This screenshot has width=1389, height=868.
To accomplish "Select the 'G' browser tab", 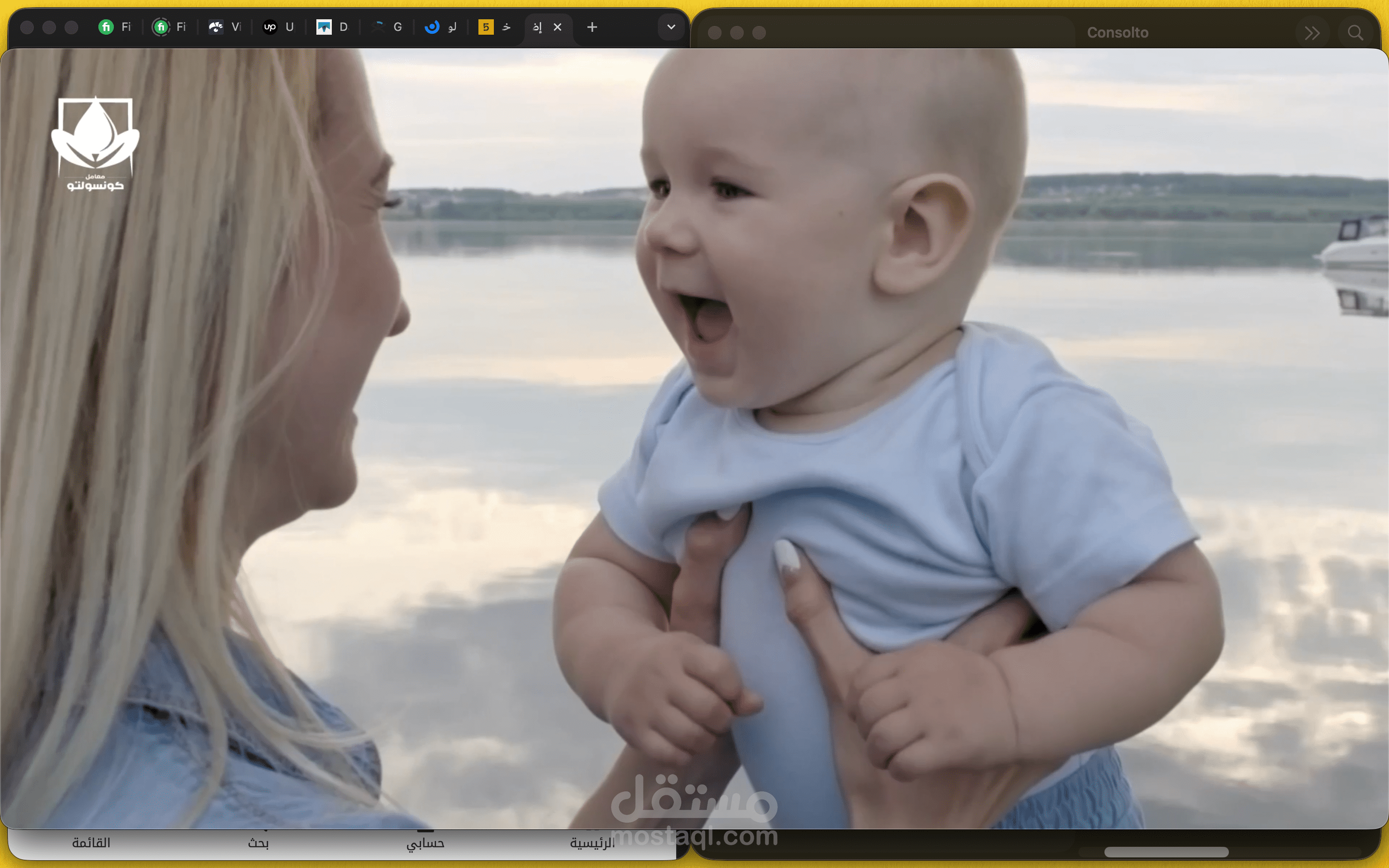I will coord(387,27).
